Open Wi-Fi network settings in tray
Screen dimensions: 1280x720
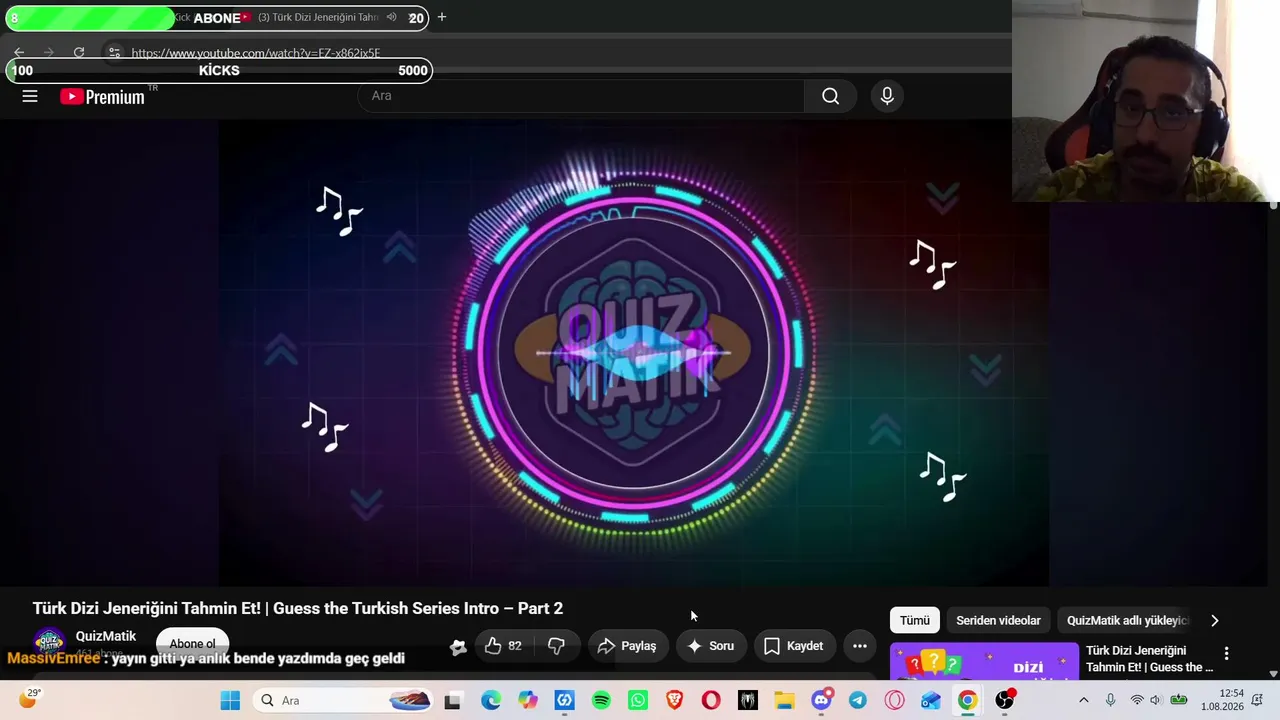pos(1136,700)
